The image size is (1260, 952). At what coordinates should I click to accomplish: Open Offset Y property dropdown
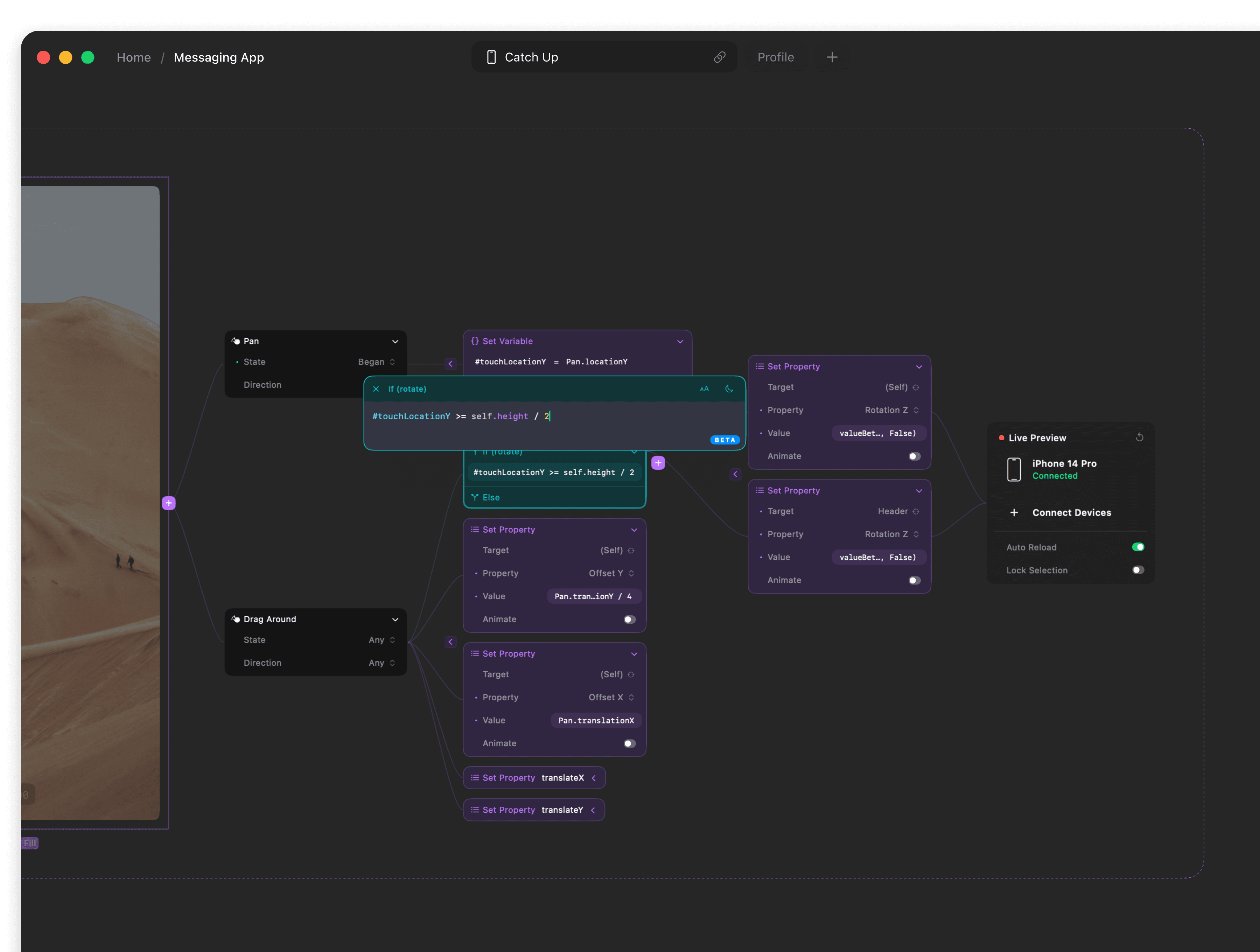pos(611,573)
